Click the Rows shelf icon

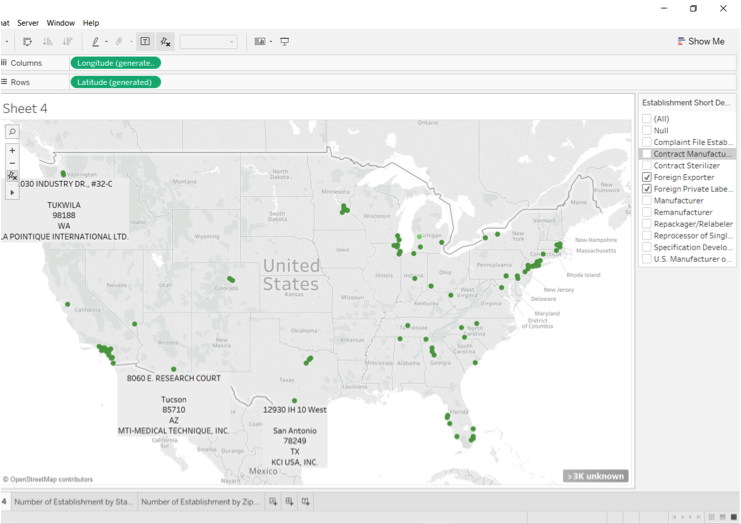coord(4,82)
